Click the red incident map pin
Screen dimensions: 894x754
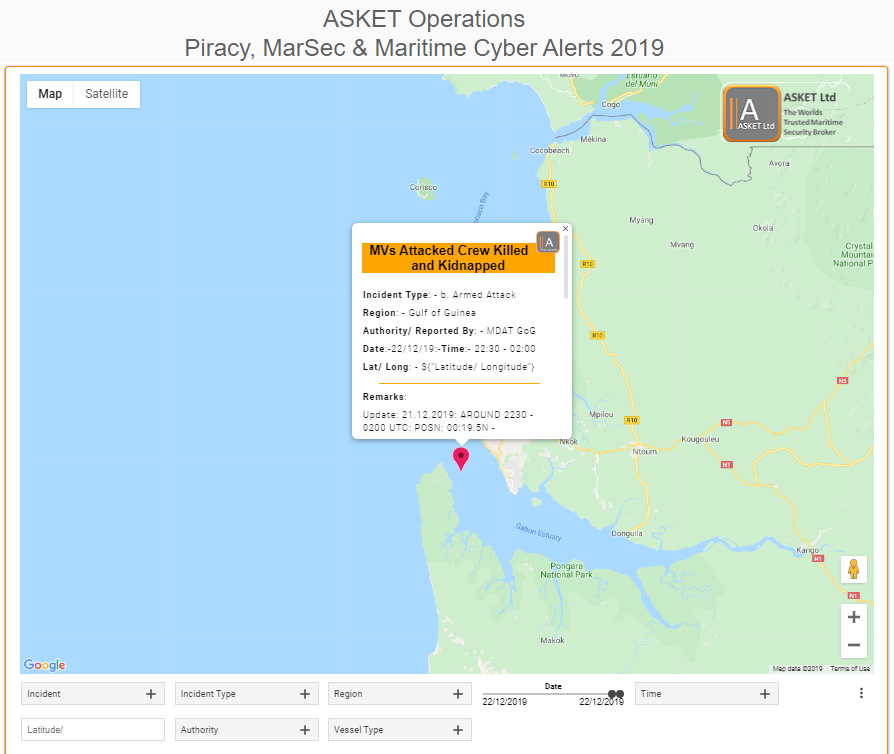(x=461, y=459)
